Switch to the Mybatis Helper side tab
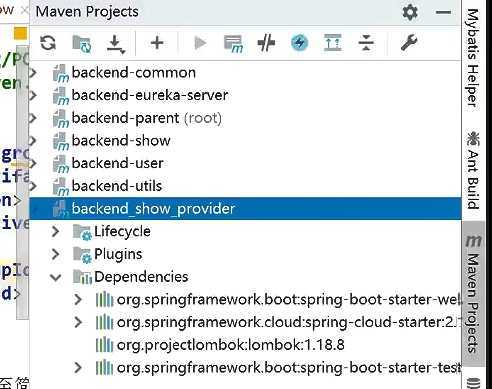492x389 pixels. click(473, 57)
